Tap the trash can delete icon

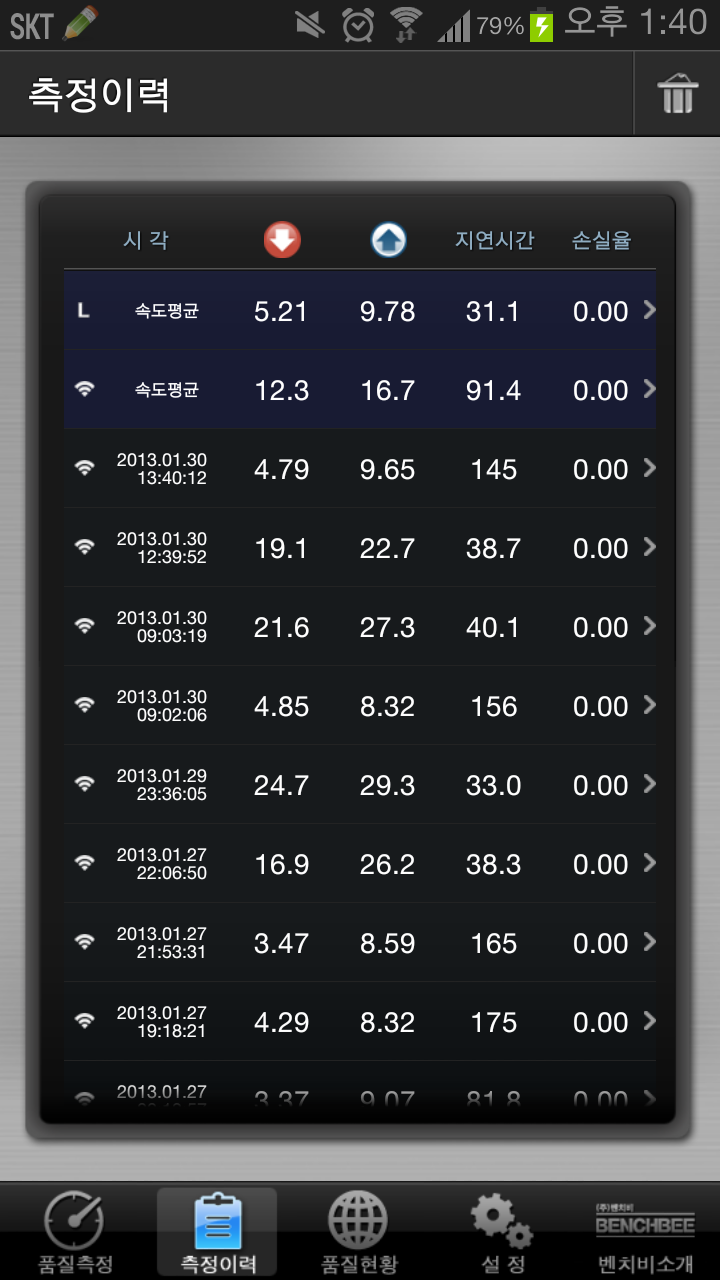(x=677, y=95)
